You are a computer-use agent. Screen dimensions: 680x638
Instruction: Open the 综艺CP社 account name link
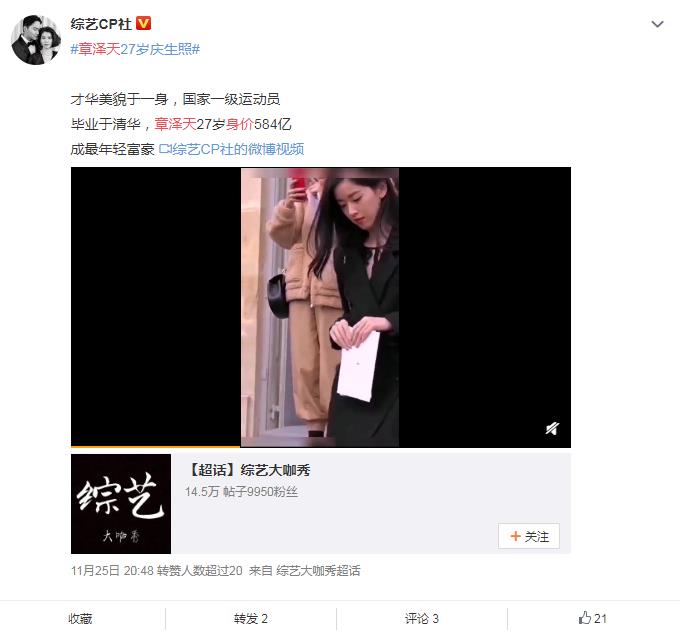click(101, 24)
